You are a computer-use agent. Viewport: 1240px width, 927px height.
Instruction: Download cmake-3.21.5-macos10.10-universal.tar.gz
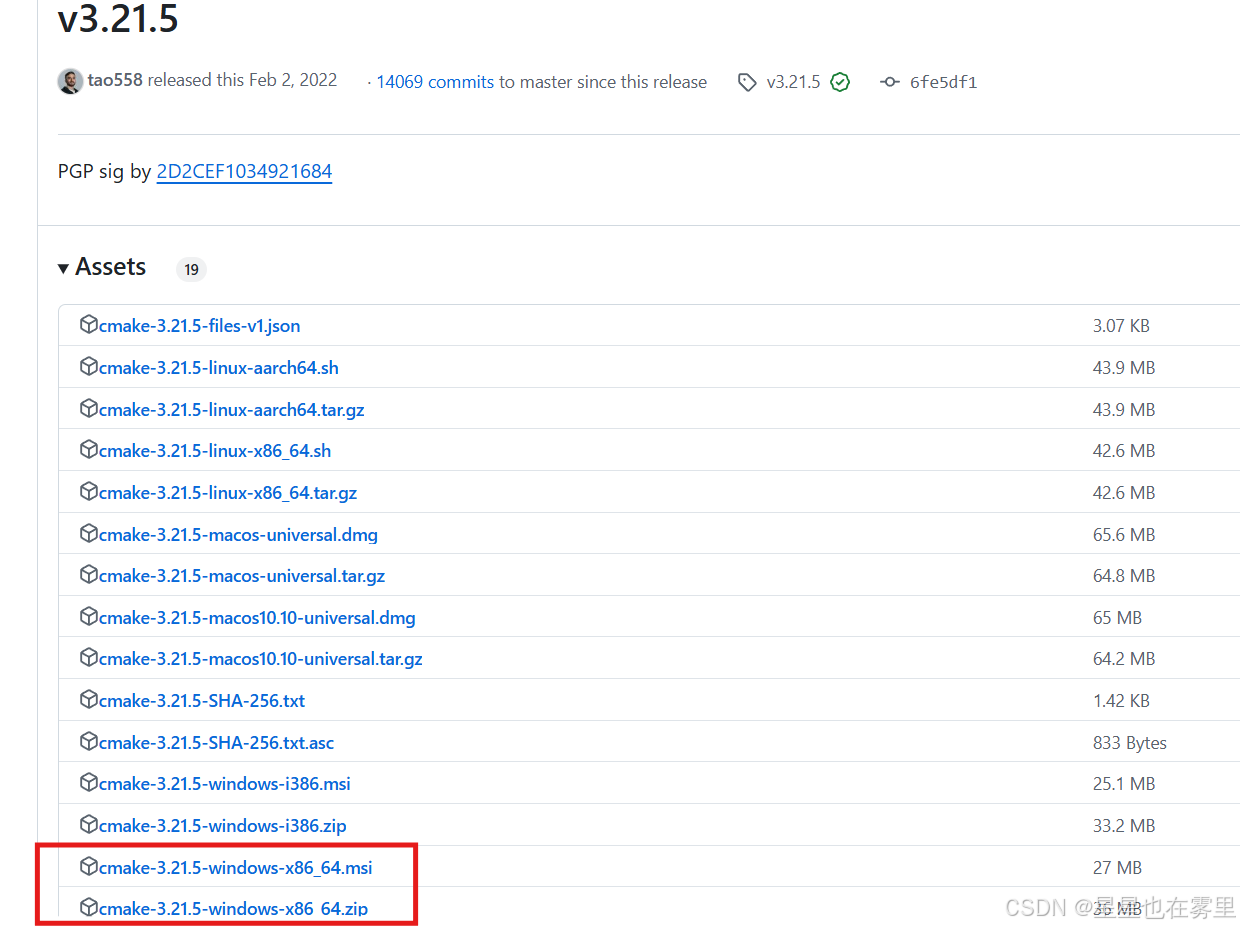(260, 659)
